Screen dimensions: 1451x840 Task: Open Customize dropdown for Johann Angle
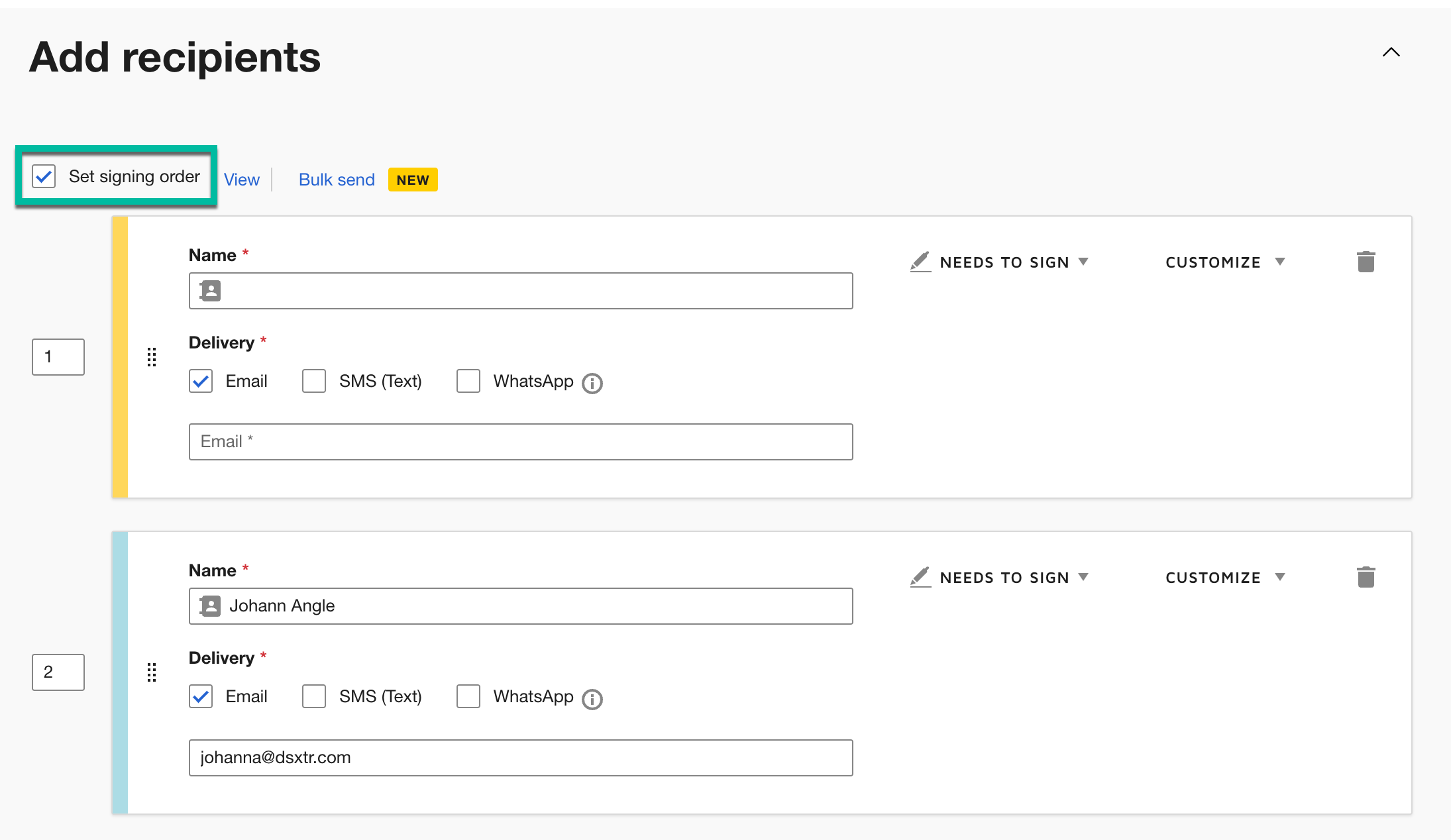click(x=1224, y=578)
